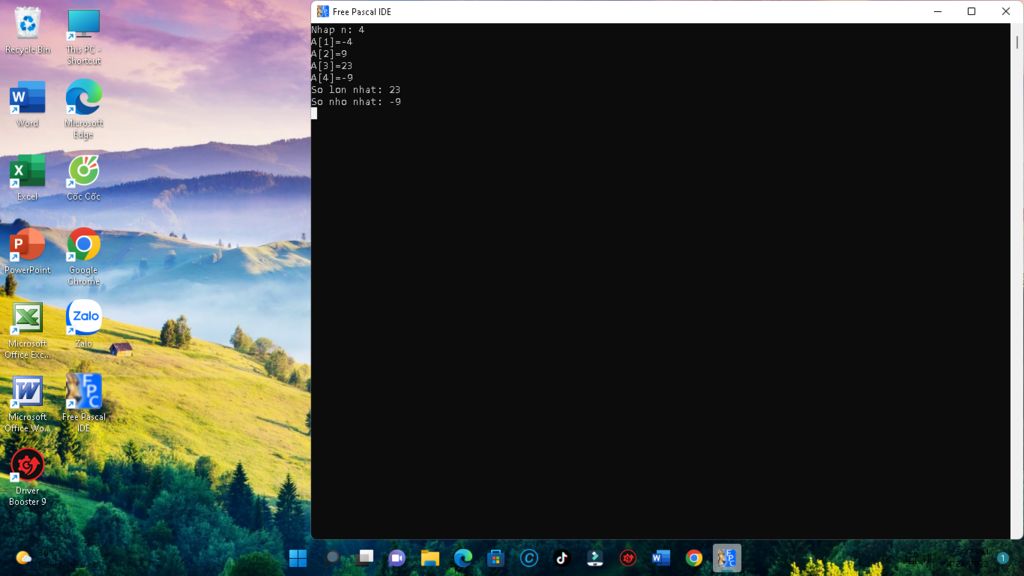This screenshot has width=1024, height=576.
Task: Select the This PC shortcut icon
Action: click(x=84, y=36)
